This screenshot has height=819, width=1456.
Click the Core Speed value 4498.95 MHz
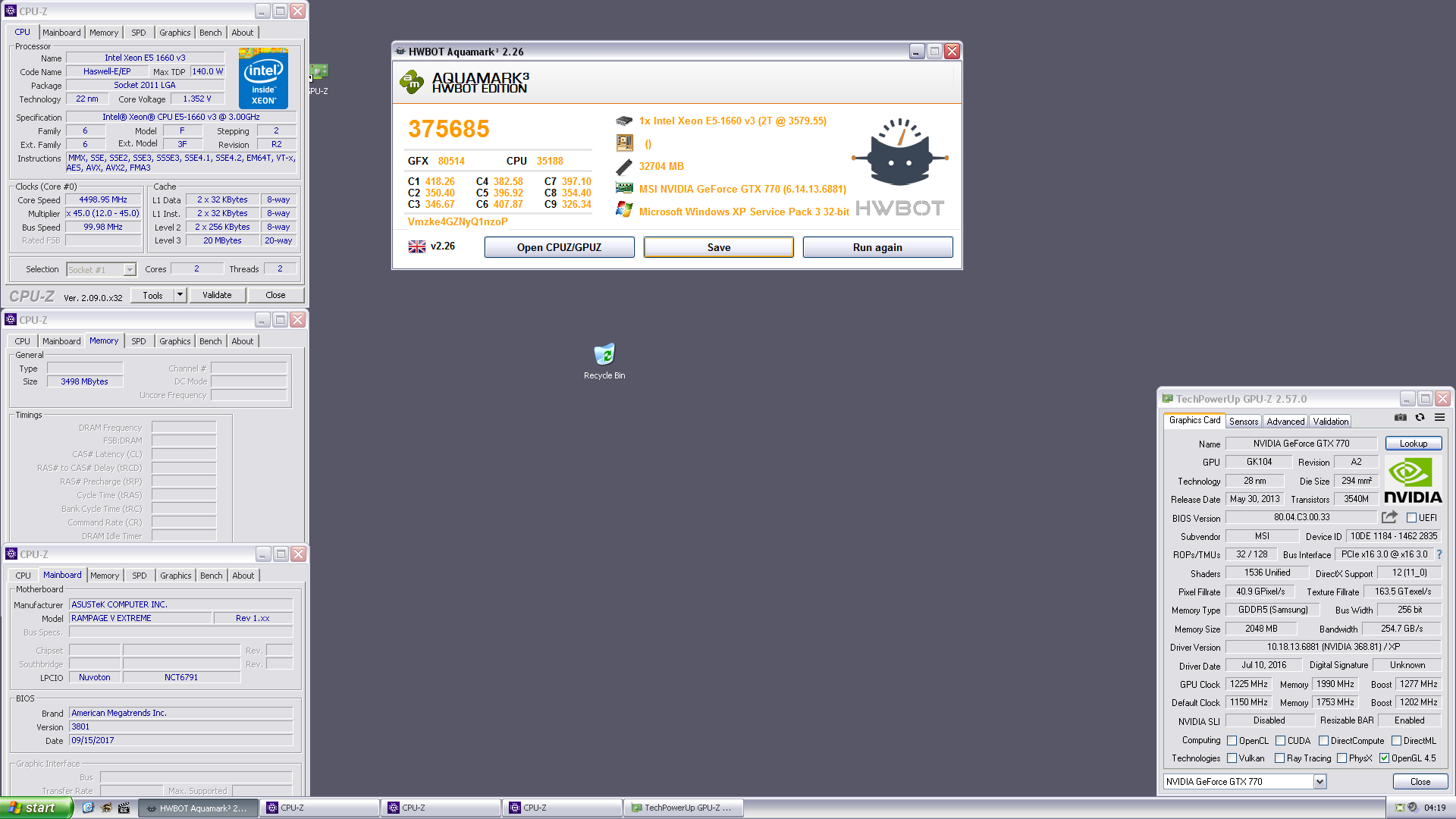click(x=103, y=199)
